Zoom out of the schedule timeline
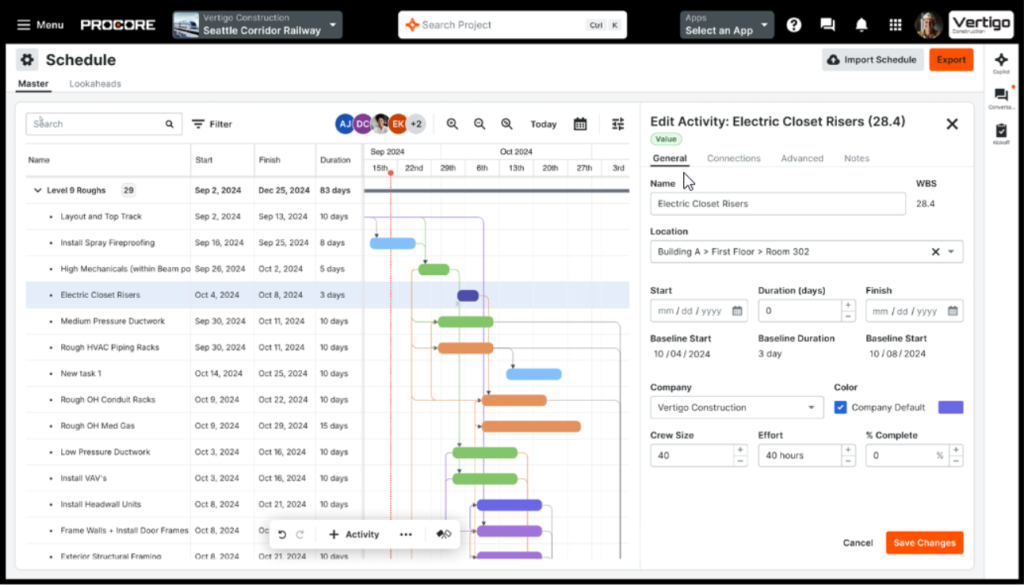The width and height of the screenshot is (1024, 585). [481, 123]
